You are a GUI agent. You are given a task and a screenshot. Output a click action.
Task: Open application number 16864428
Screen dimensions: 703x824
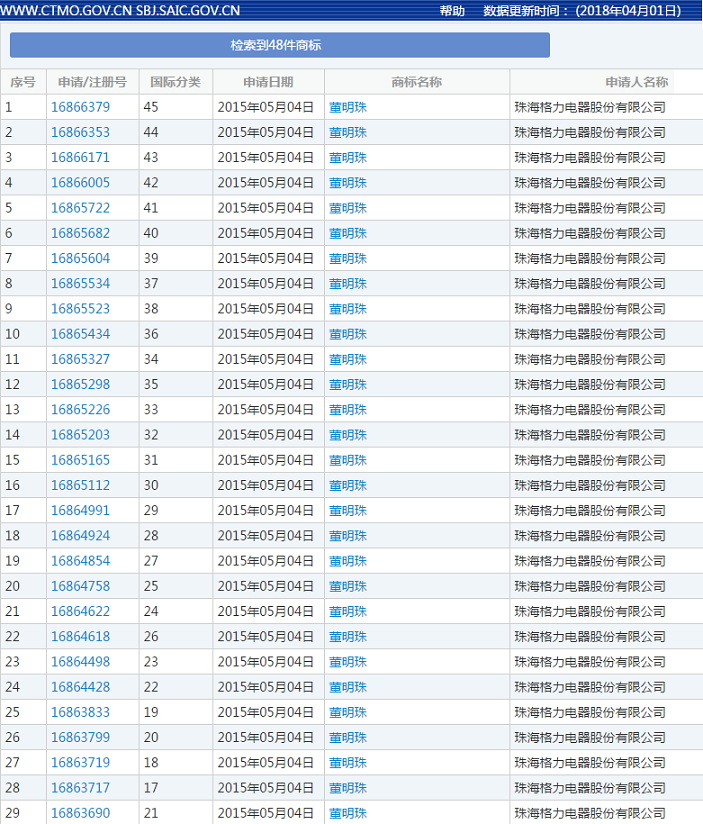[x=80, y=686]
